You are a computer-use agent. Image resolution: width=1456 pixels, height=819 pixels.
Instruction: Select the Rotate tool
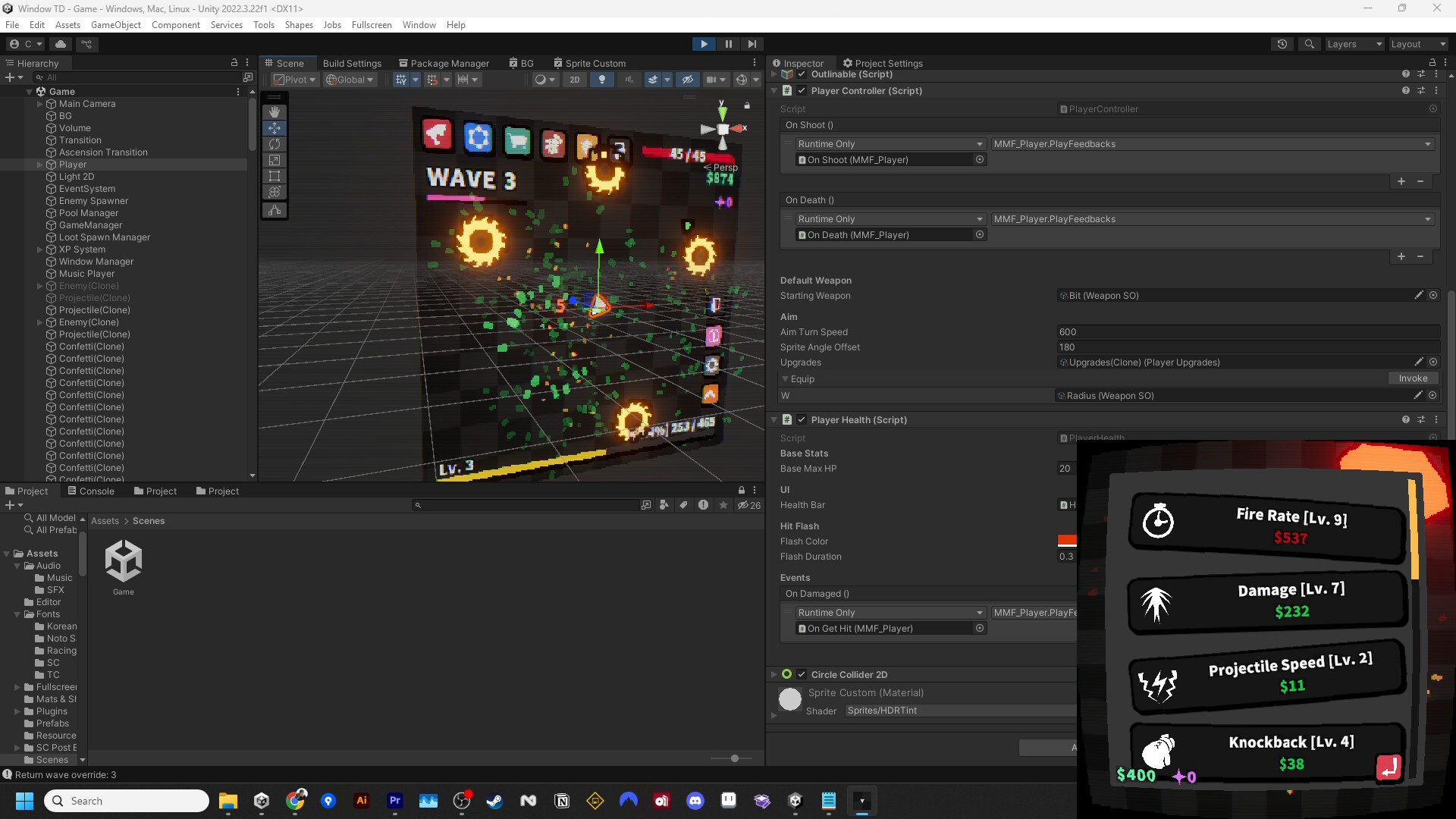tap(275, 144)
